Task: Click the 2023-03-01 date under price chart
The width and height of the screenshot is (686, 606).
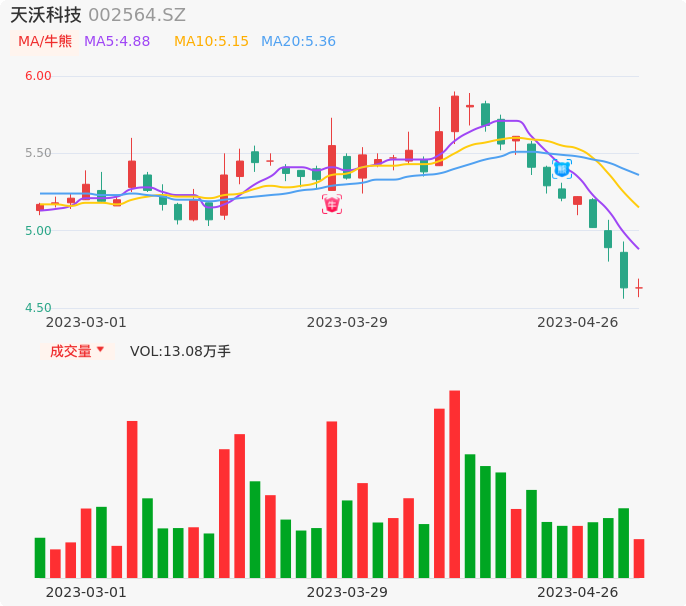Action: coord(86,322)
